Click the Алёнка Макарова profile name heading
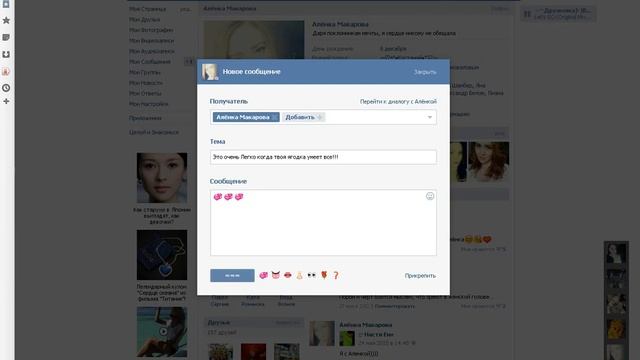The image size is (640, 360). tap(340, 24)
